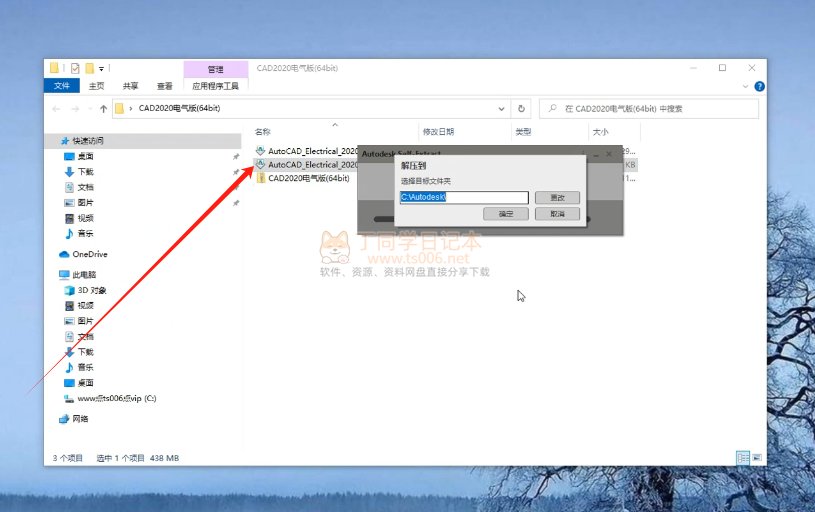
Task: Select 网络 in the navigation pane
Action: 80,419
